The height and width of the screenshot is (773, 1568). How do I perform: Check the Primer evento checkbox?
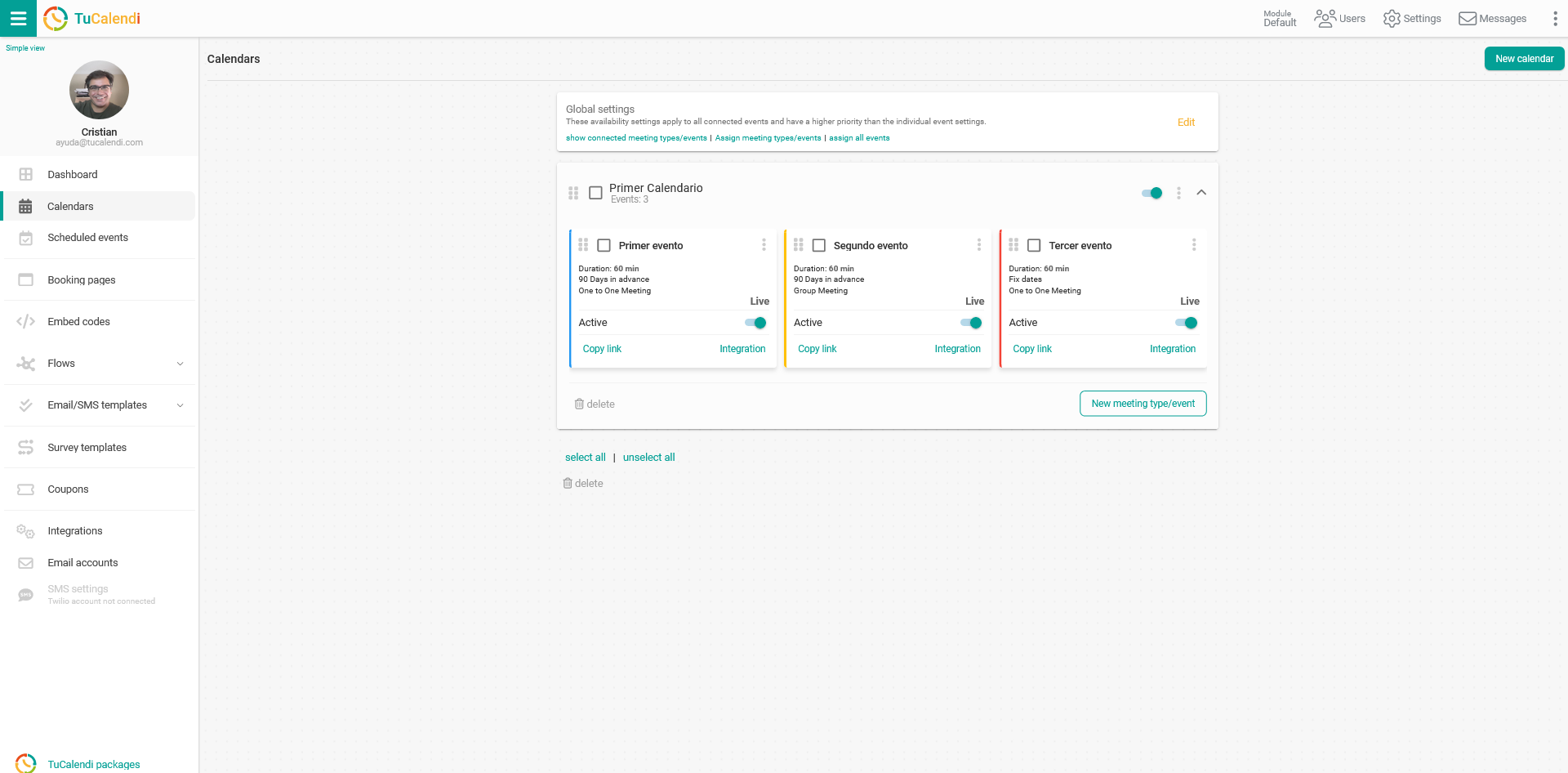pyautogui.click(x=604, y=245)
